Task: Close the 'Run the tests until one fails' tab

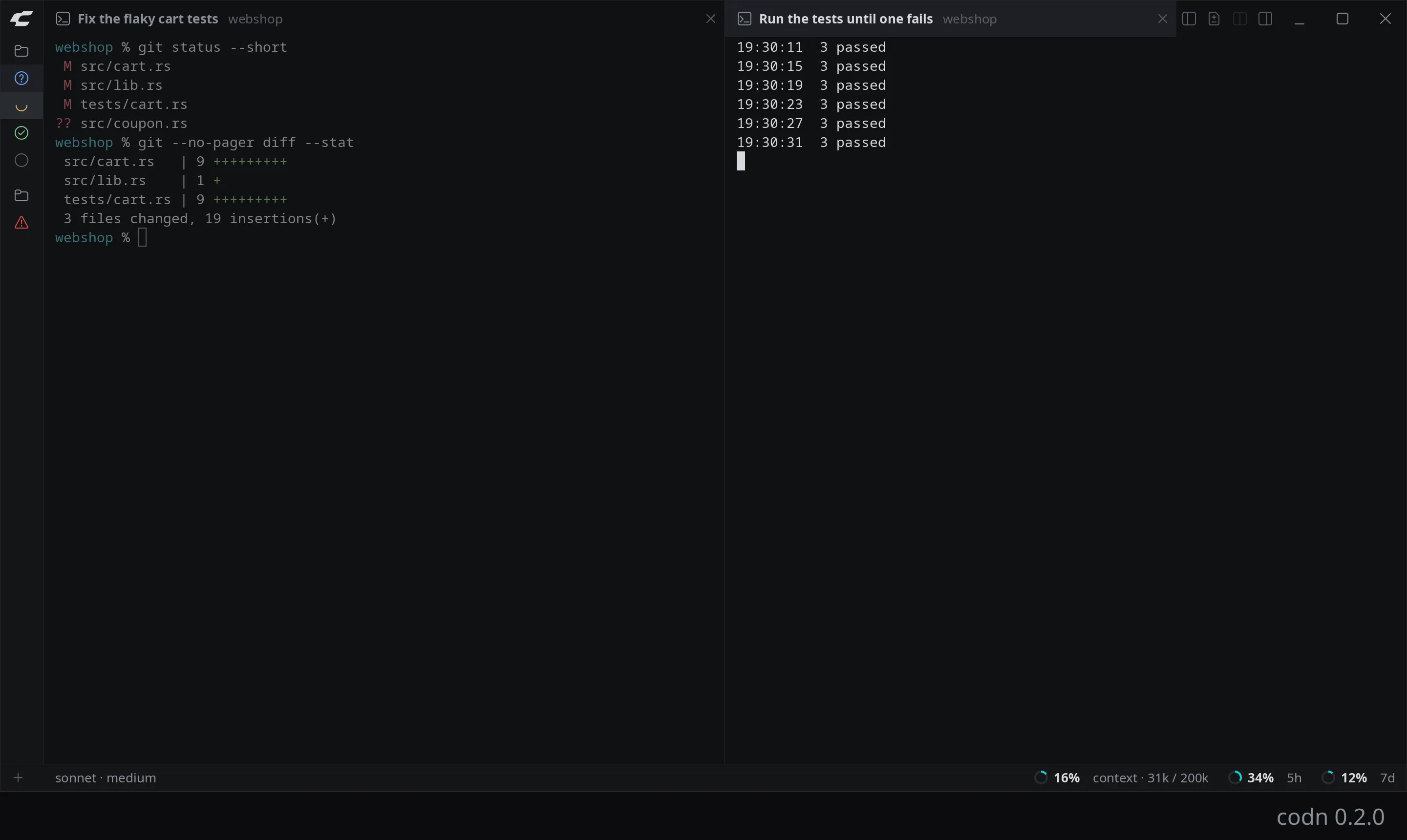Action: (1162, 19)
